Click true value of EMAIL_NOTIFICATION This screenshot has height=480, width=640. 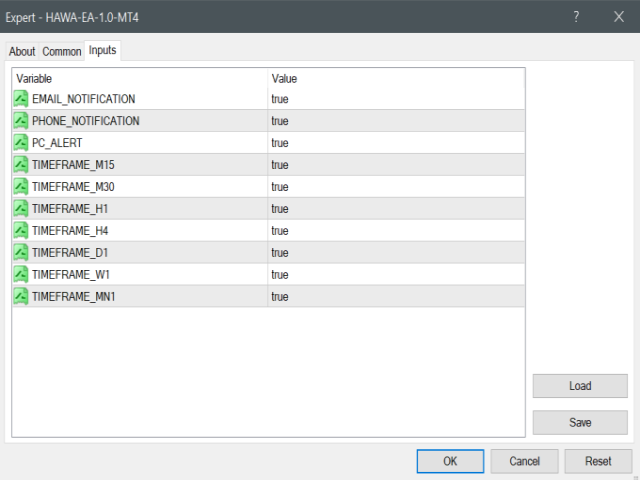[x=280, y=99]
